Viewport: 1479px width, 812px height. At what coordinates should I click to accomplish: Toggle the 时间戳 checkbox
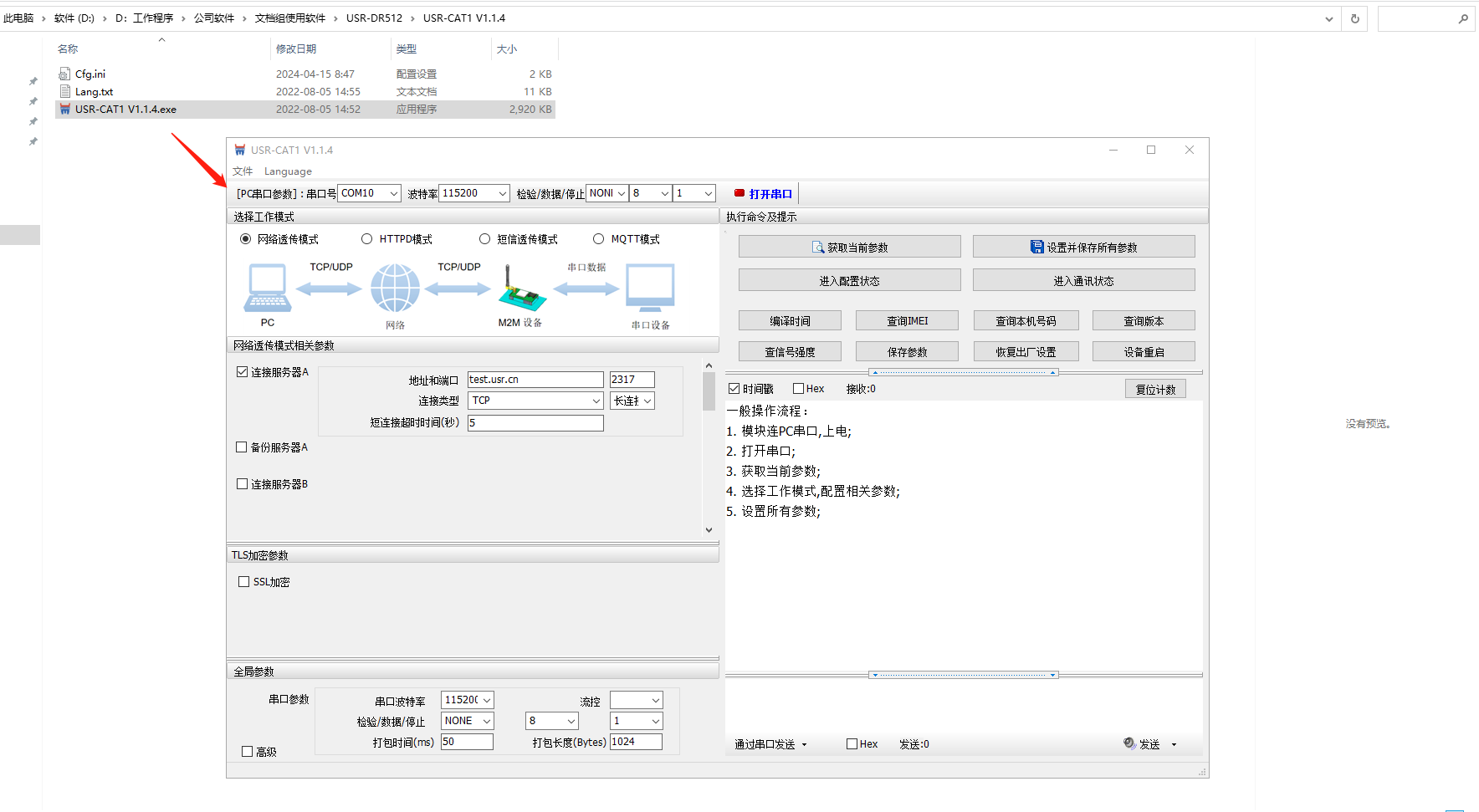tap(734, 389)
